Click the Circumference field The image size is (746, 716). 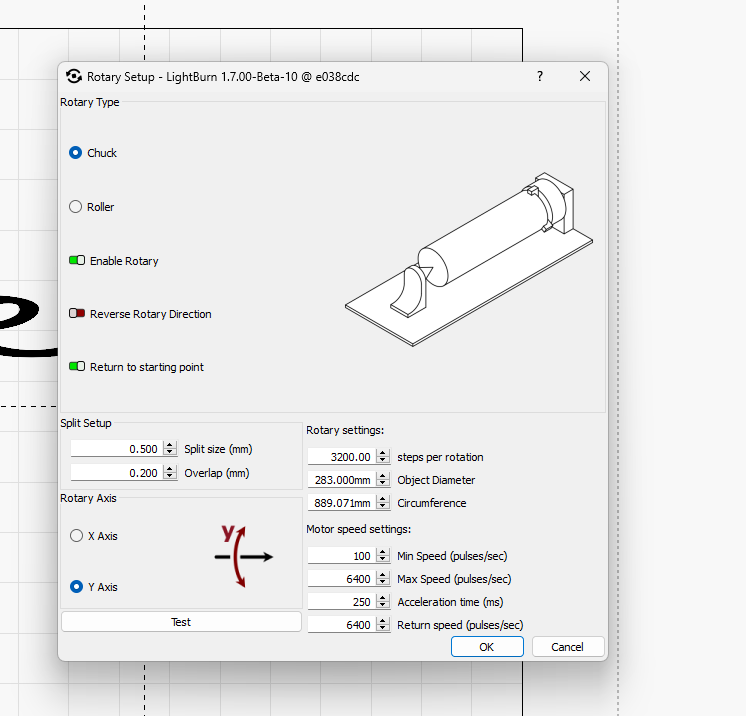coord(342,503)
